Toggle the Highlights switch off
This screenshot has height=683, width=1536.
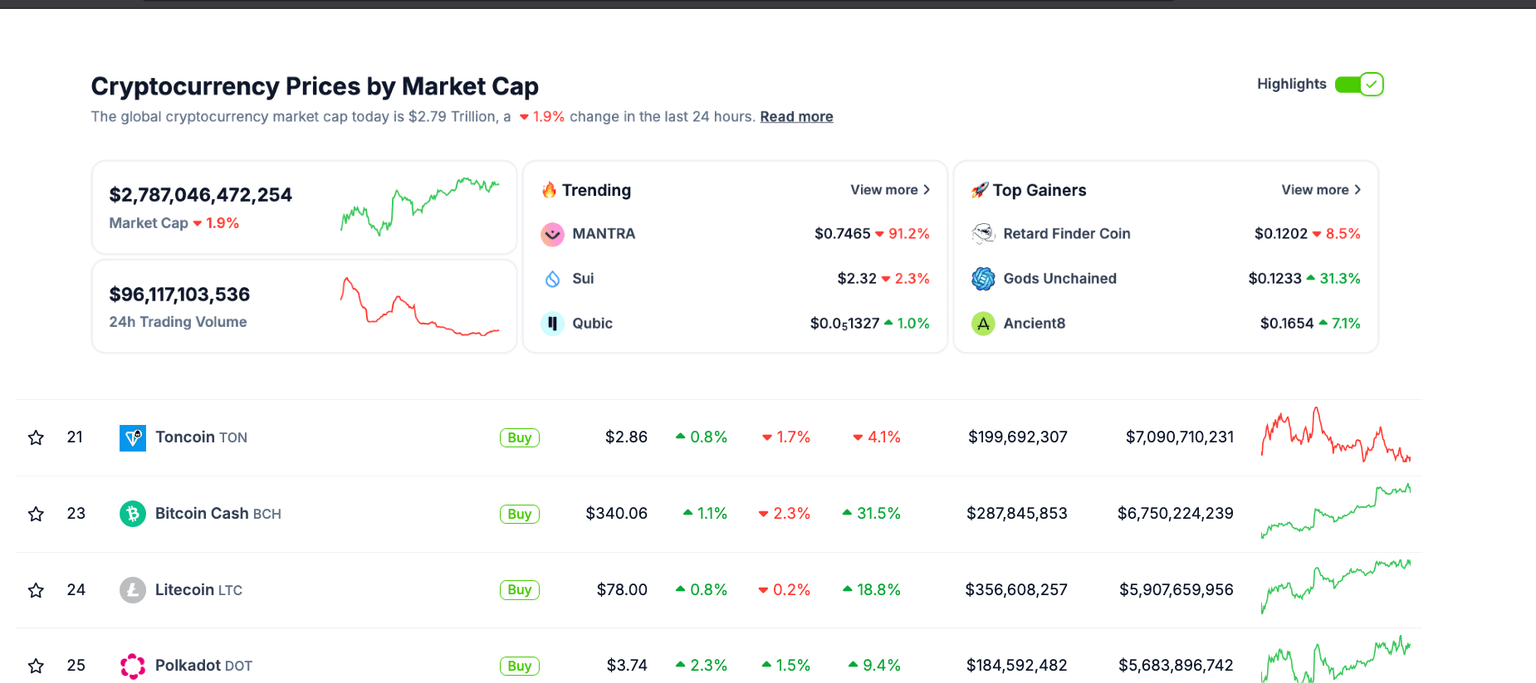(x=1359, y=84)
